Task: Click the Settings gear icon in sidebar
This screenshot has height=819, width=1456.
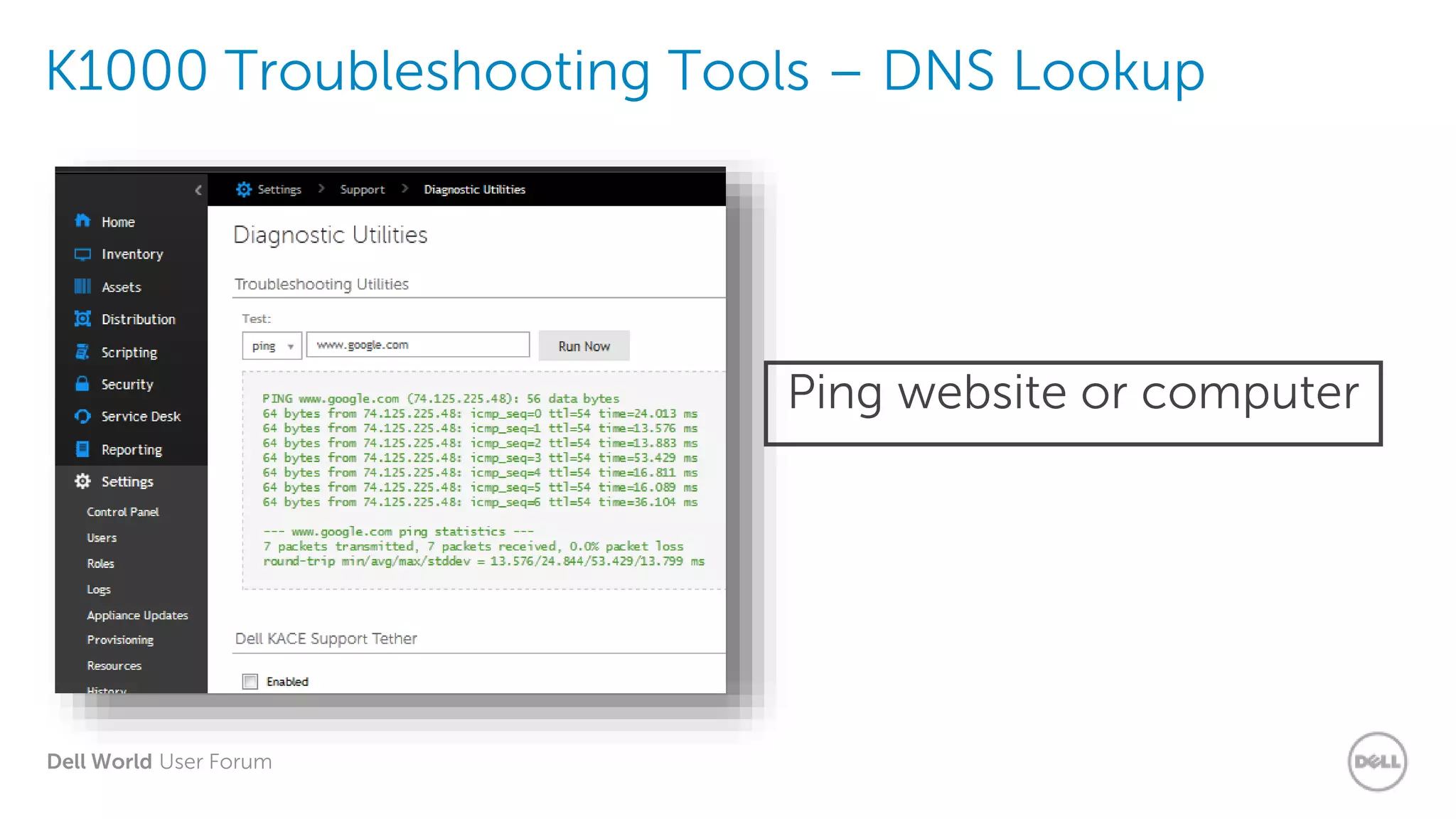Action: coord(82,481)
